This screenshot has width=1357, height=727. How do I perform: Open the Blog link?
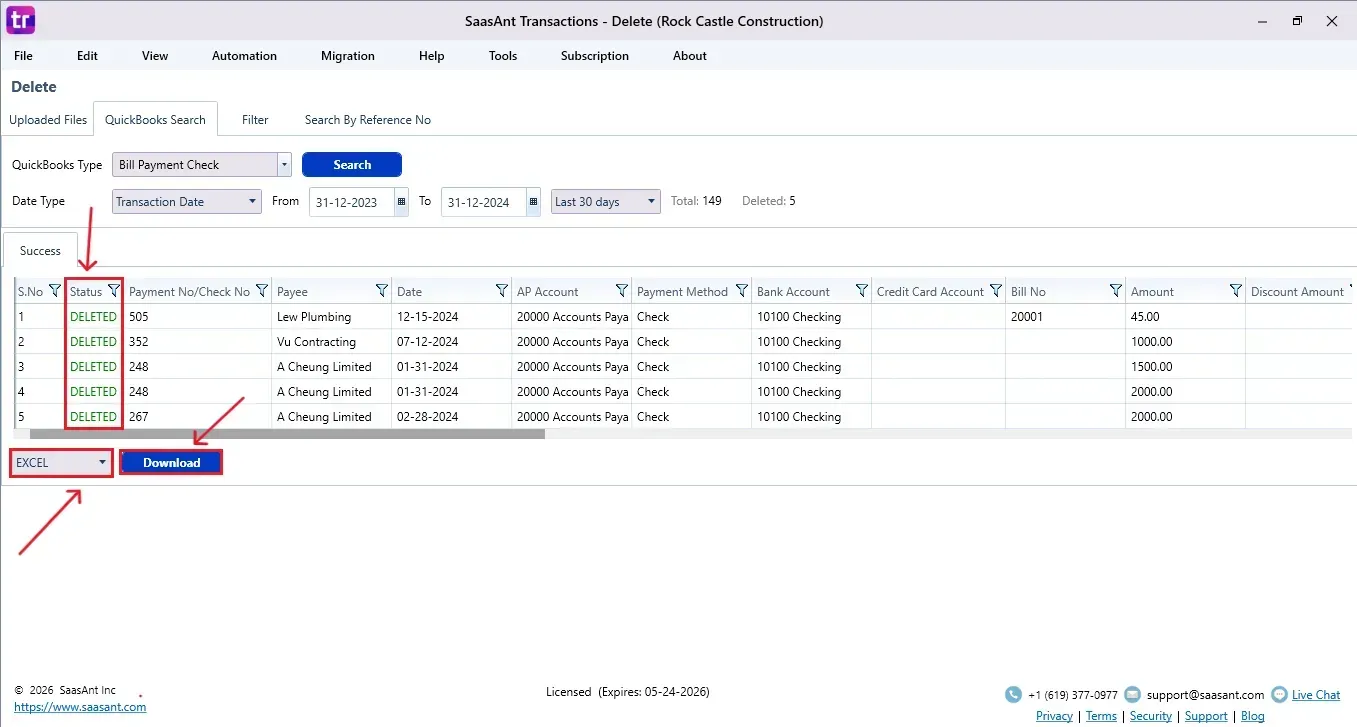[1252, 716]
